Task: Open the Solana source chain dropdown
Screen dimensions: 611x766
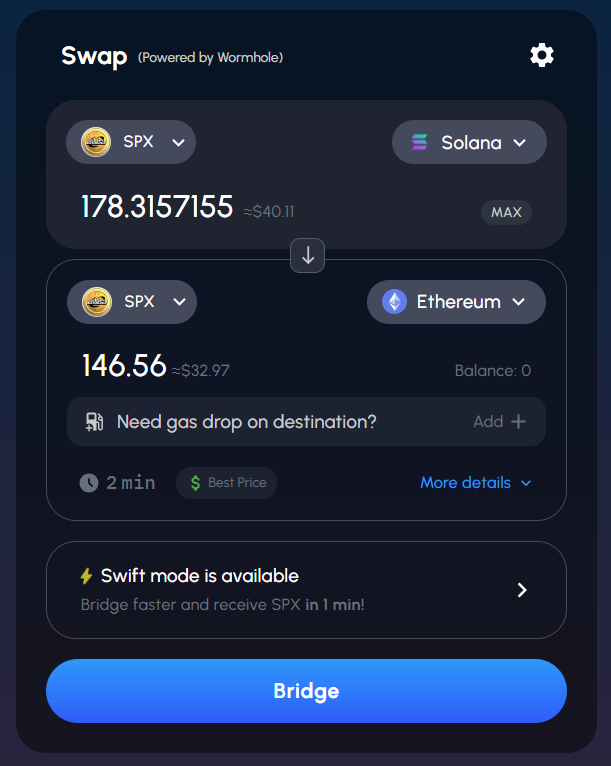Action: pyautogui.click(x=469, y=142)
